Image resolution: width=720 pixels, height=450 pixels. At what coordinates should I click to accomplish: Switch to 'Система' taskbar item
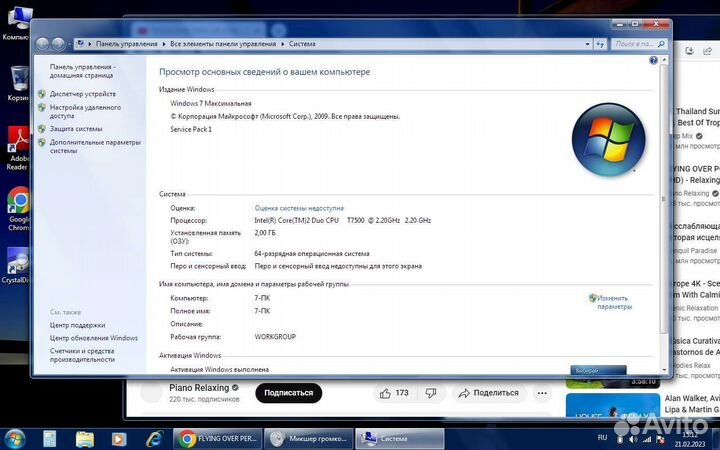point(400,439)
